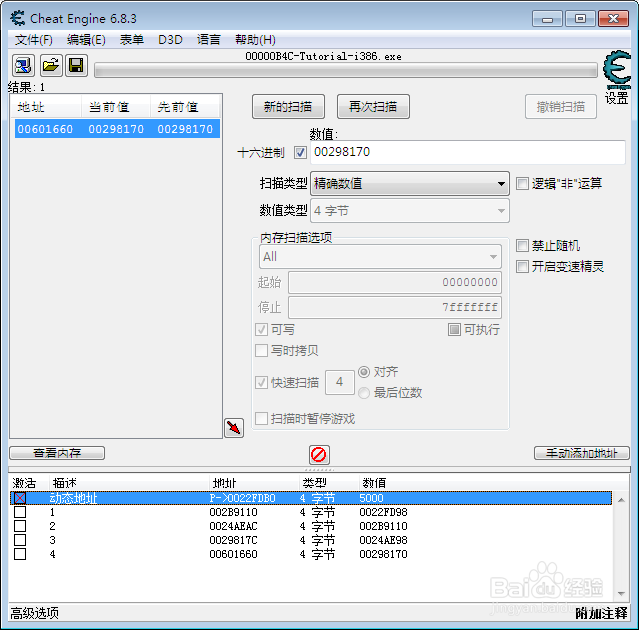Viewport: 639px width, 630px height.
Task: Click the scan value input field
Action: (468, 152)
